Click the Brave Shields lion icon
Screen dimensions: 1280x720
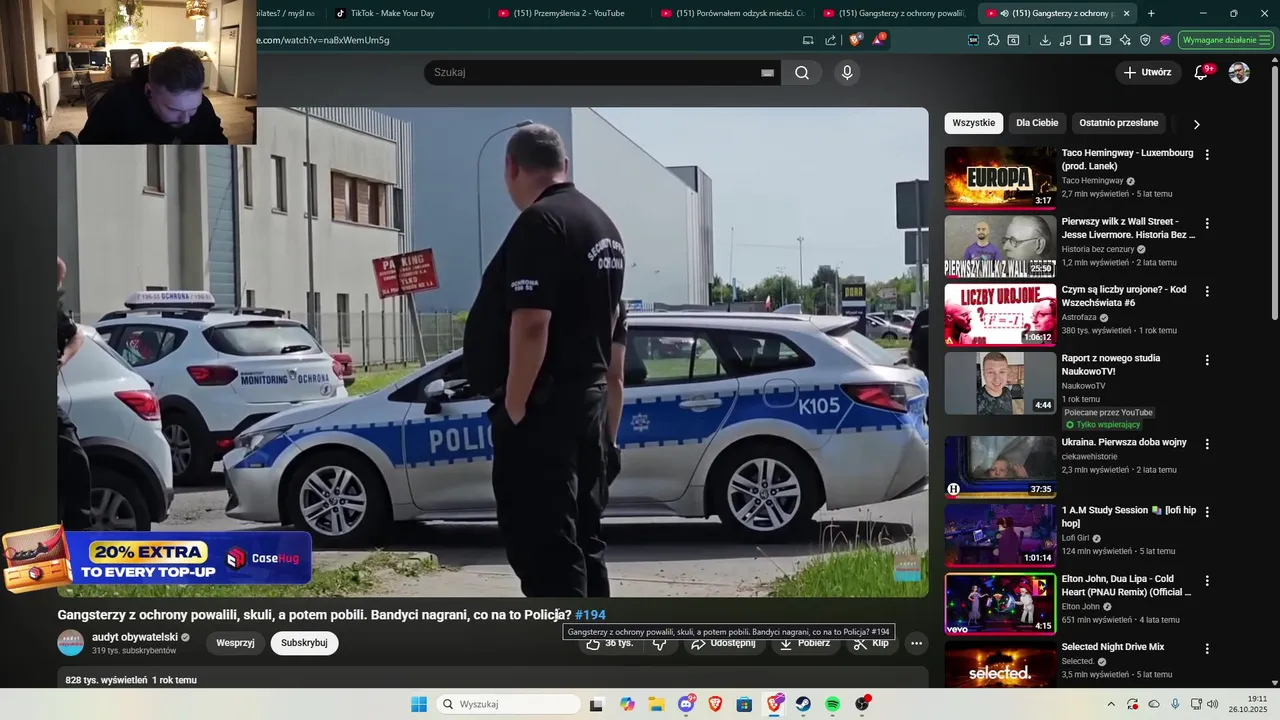[x=854, y=40]
